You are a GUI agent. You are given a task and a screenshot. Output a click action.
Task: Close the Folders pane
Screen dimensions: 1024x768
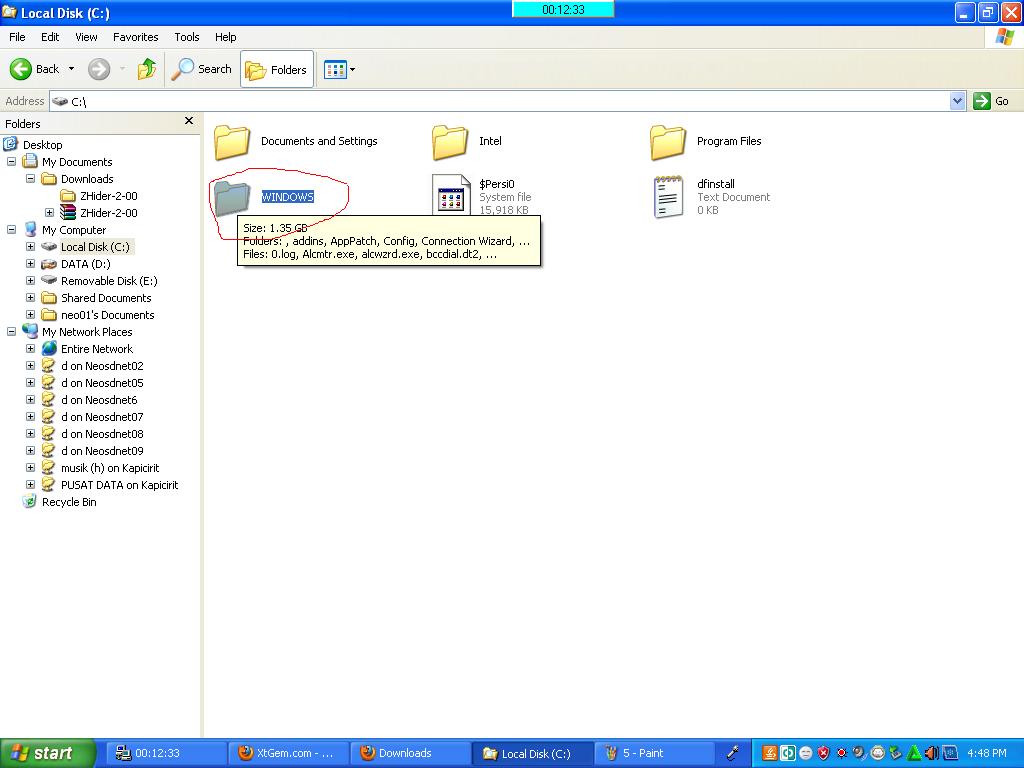coord(189,121)
